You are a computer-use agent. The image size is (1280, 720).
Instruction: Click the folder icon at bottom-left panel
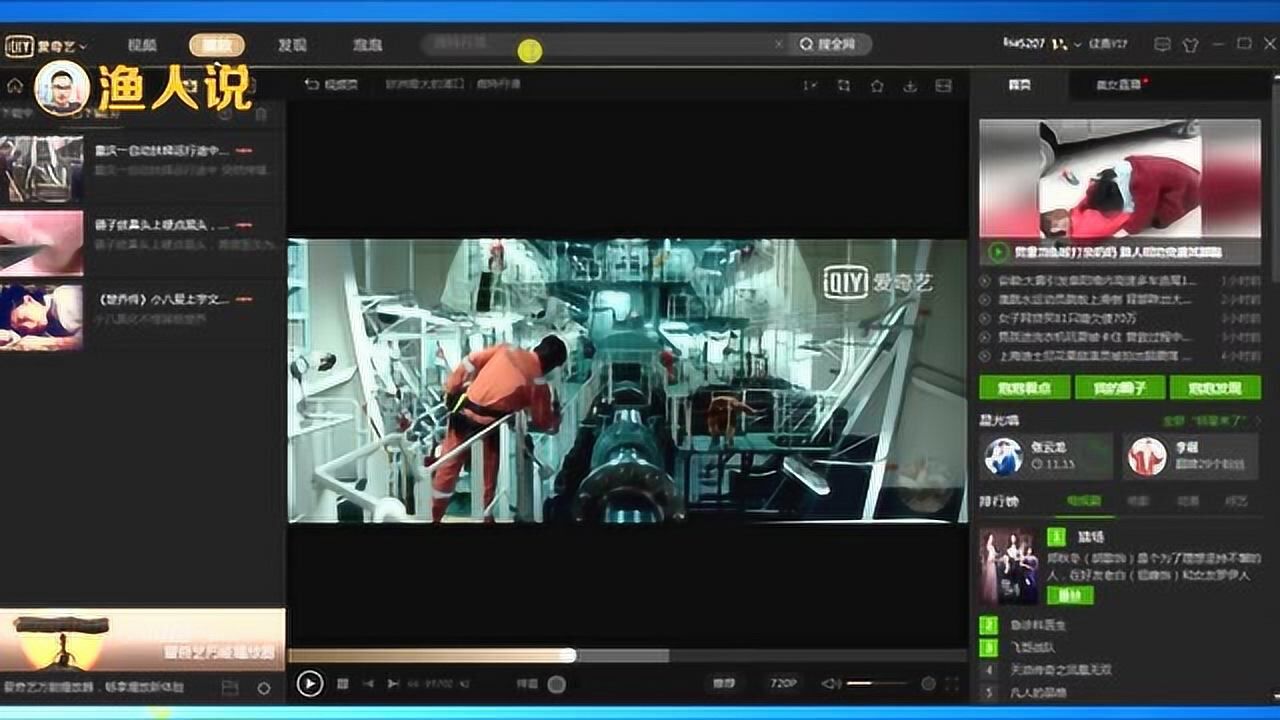tap(231, 688)
